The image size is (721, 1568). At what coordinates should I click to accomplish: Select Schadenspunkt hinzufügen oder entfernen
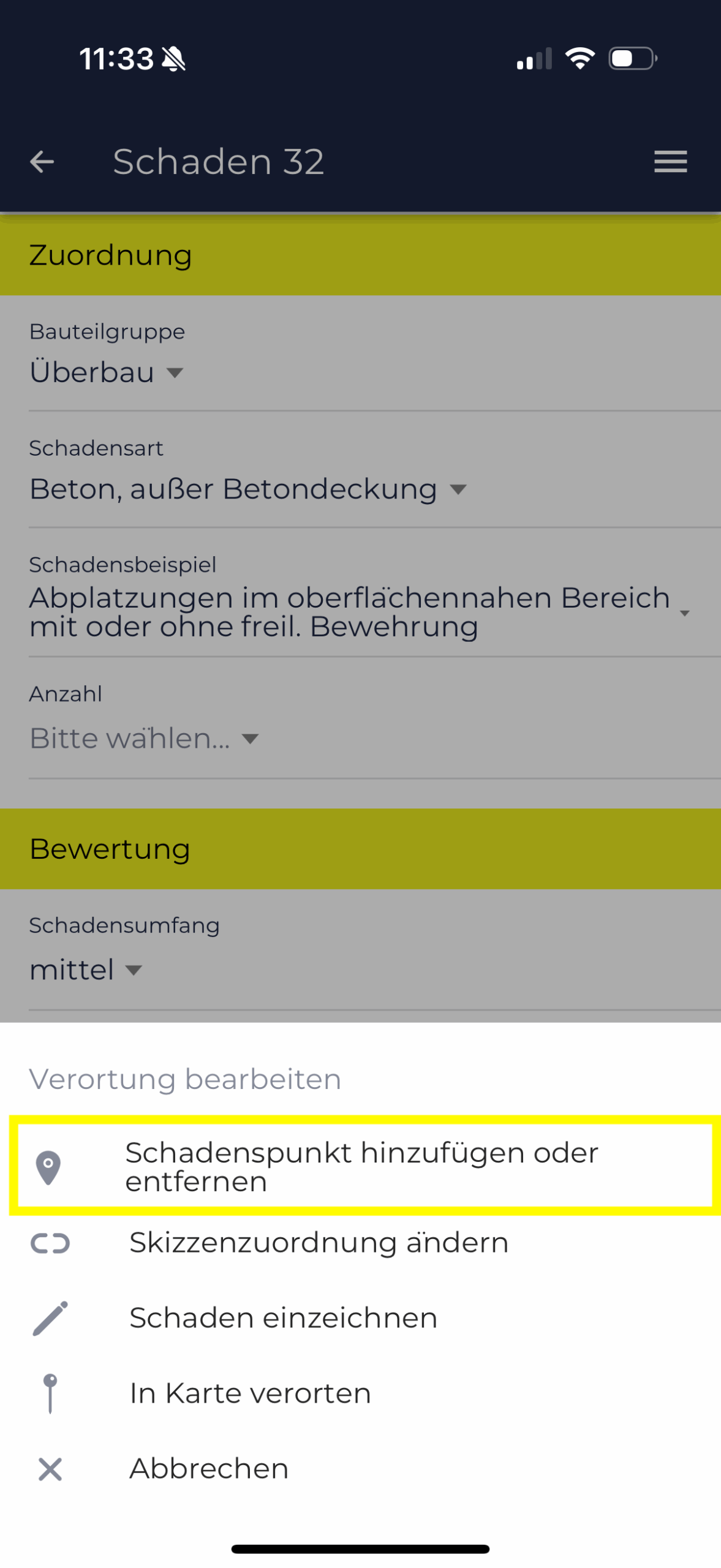(x=361, y=1167)
